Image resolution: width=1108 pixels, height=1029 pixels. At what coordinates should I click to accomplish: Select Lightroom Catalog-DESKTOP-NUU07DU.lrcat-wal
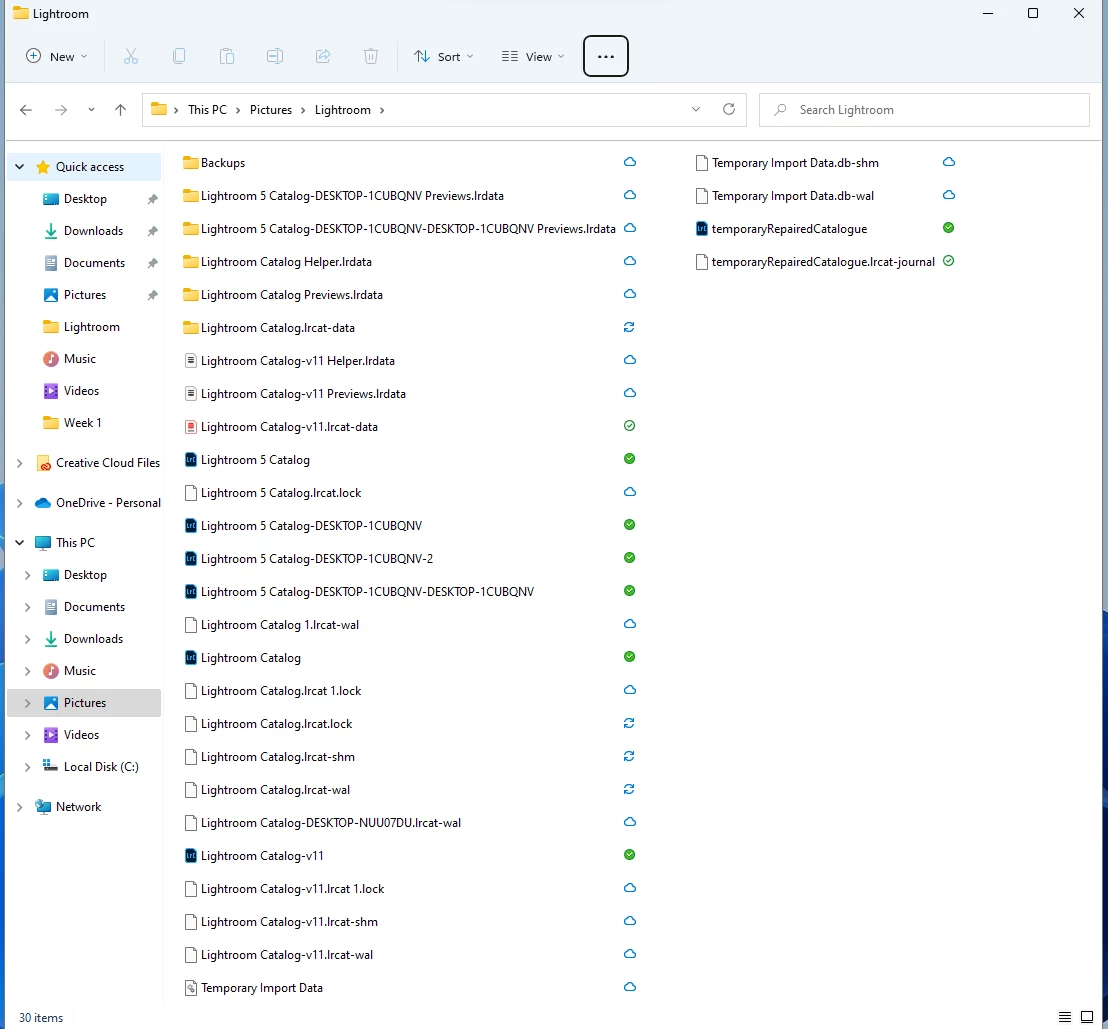(330, 823)
